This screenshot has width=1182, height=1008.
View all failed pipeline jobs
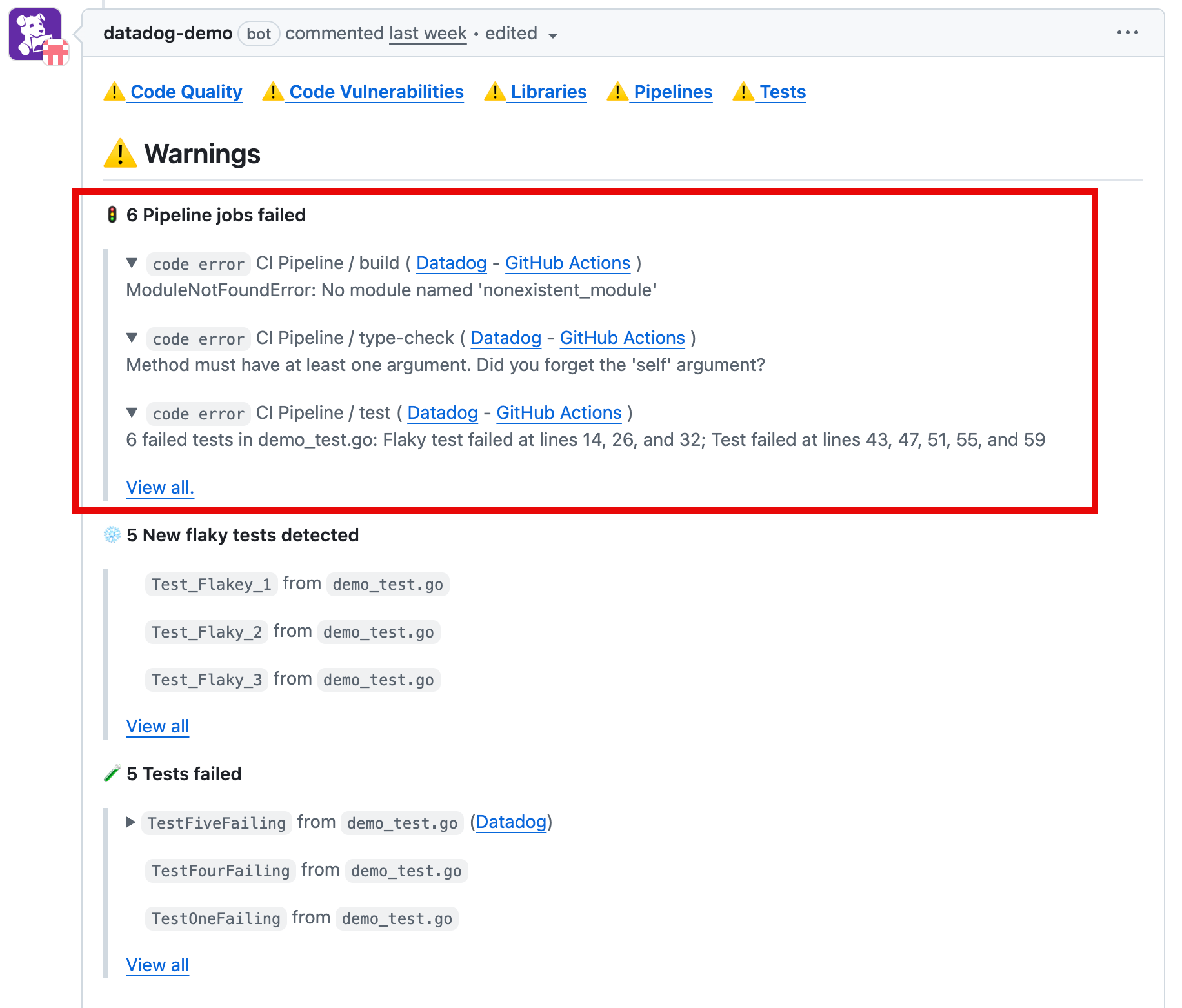tap(160, 487)
